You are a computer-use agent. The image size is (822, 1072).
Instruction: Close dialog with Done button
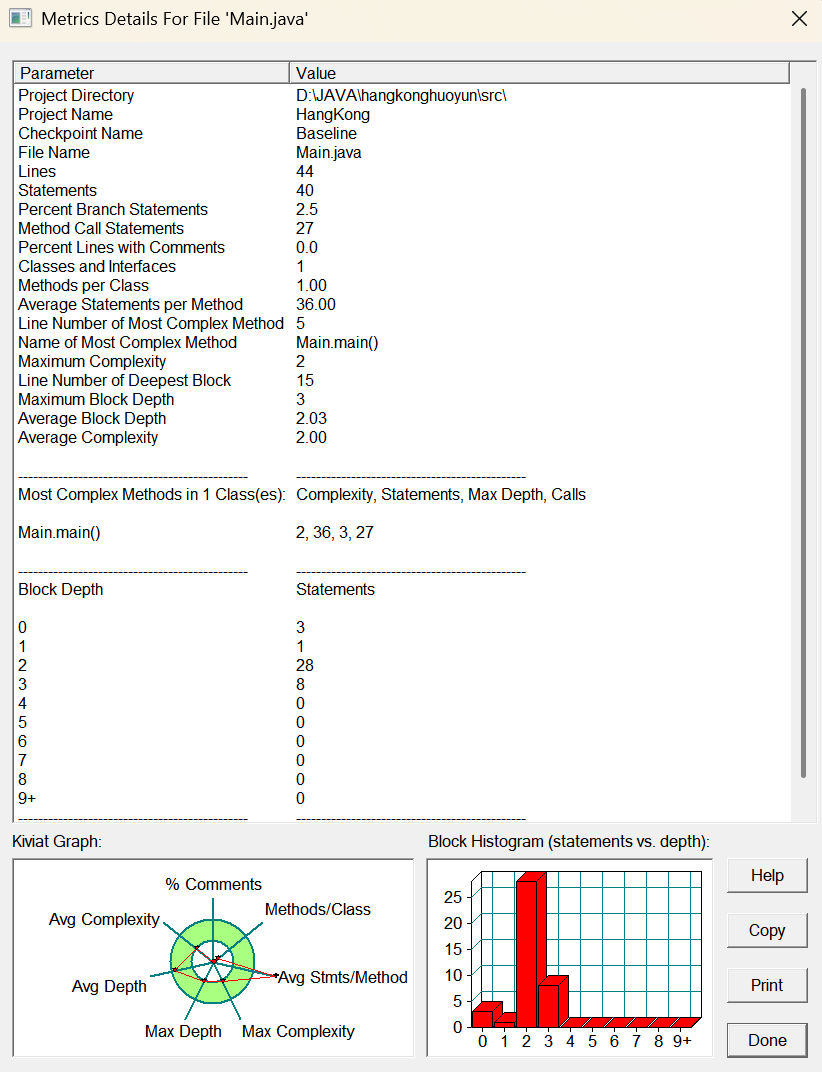pos(767,1040)
